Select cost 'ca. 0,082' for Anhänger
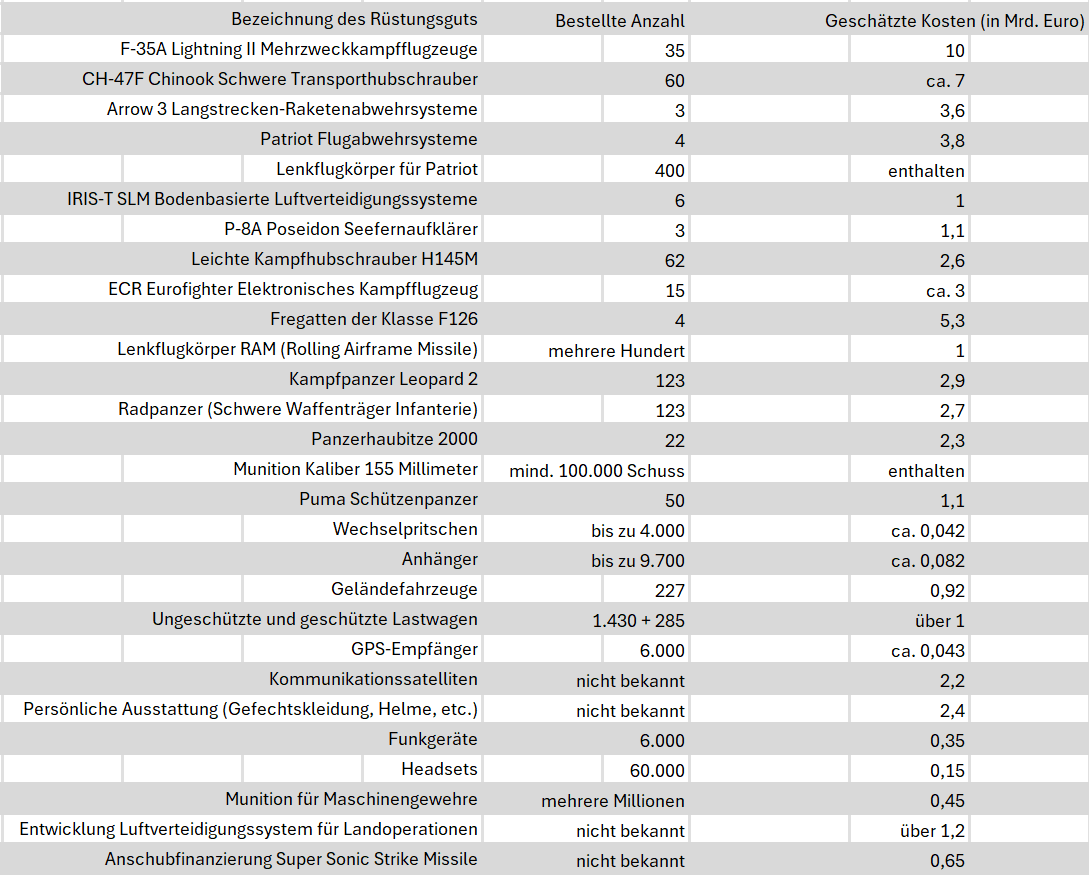The height and width of the screenshot is (875, 1089). [928, 560]
